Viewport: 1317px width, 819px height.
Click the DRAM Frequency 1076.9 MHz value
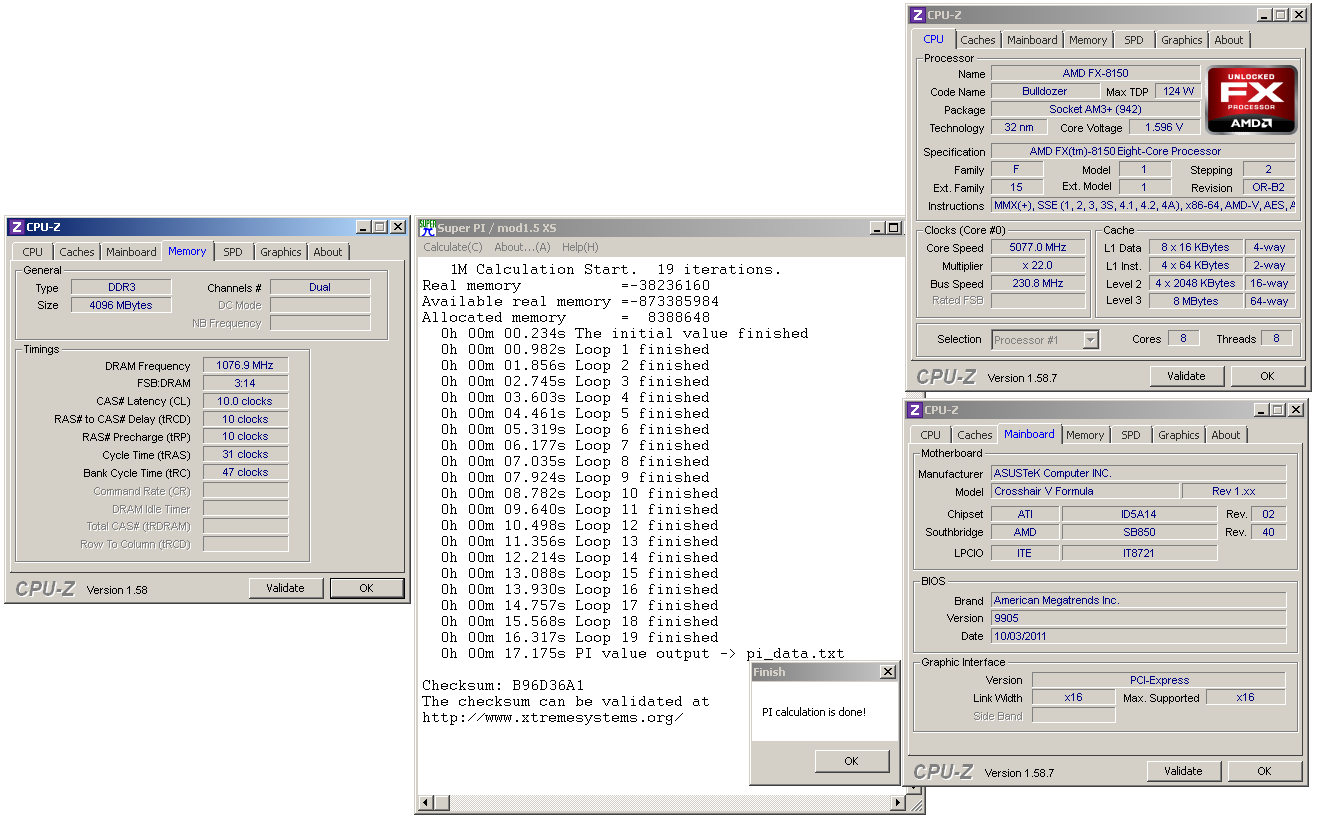tap(245, 366)
